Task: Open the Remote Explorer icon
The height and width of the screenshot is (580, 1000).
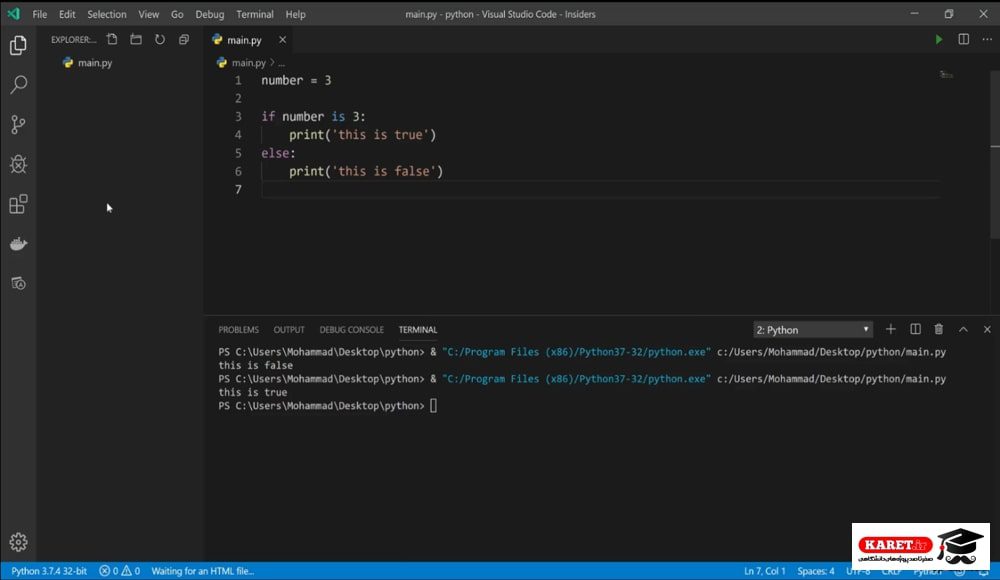Action: [18, 283]
